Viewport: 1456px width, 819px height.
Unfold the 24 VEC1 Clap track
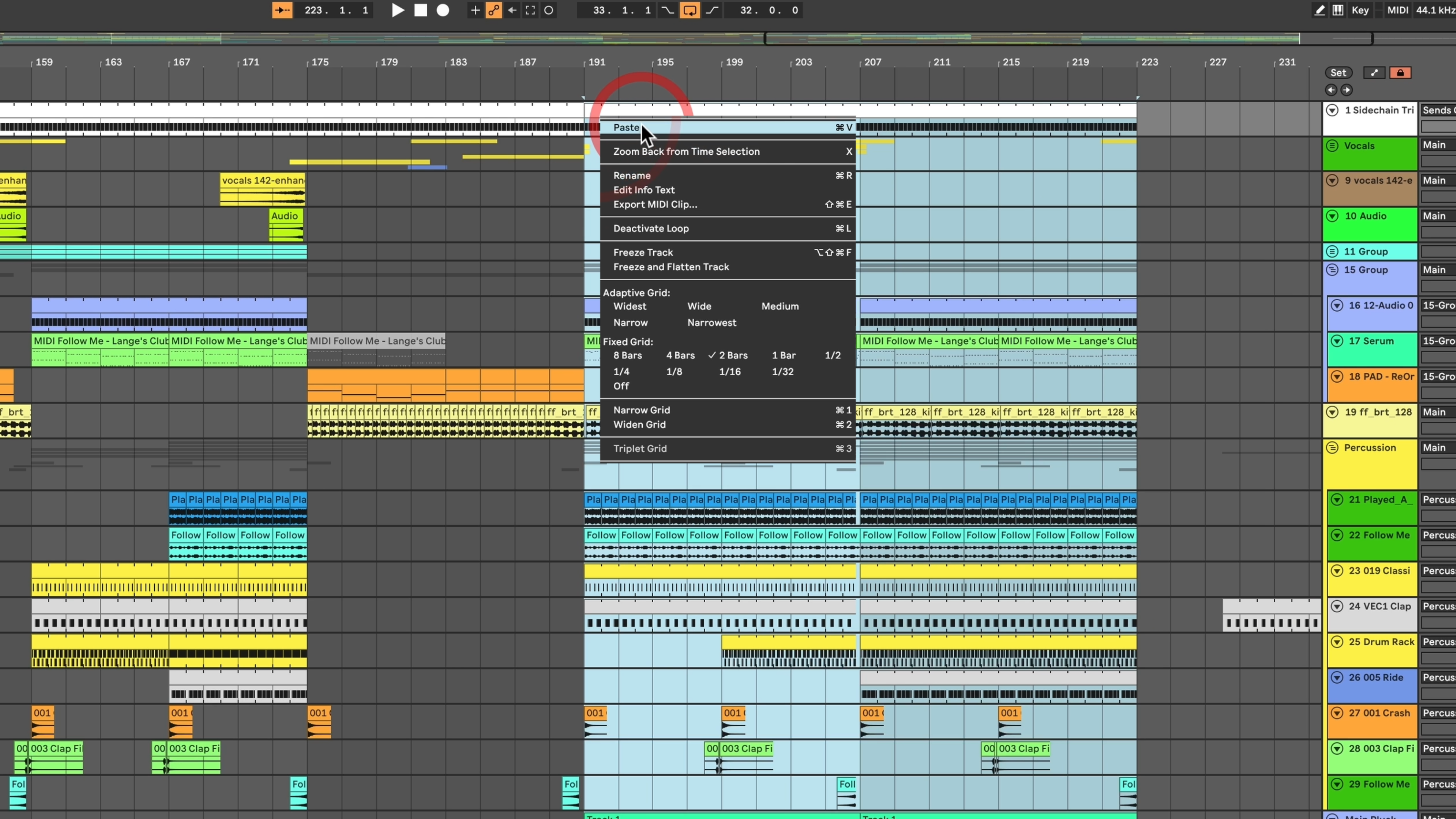point(1337,606)
